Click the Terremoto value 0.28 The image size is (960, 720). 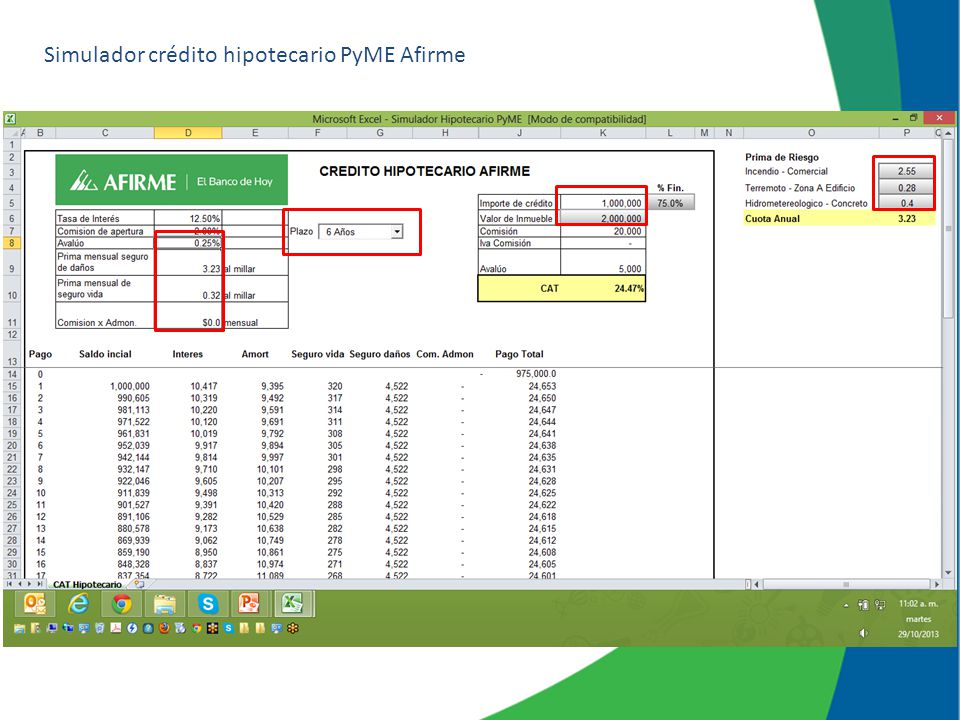coord(907,188)
